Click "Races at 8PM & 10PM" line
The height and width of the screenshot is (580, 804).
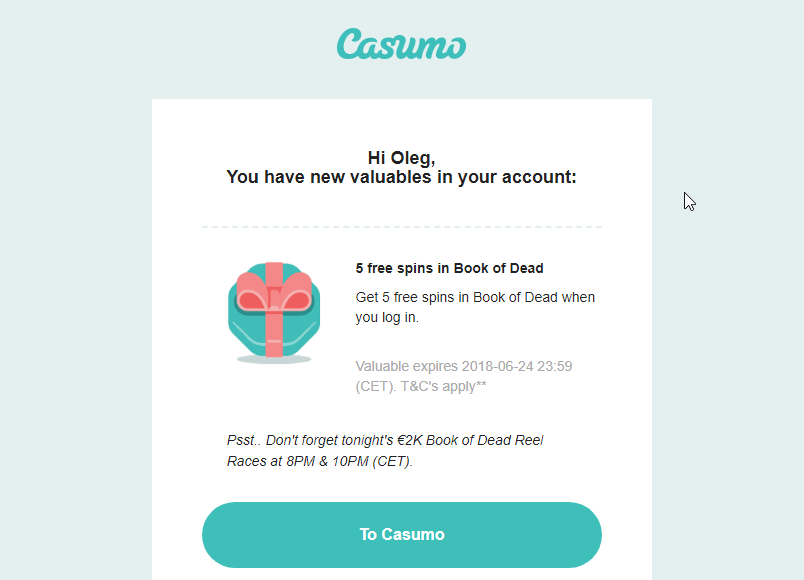(319, 461)
